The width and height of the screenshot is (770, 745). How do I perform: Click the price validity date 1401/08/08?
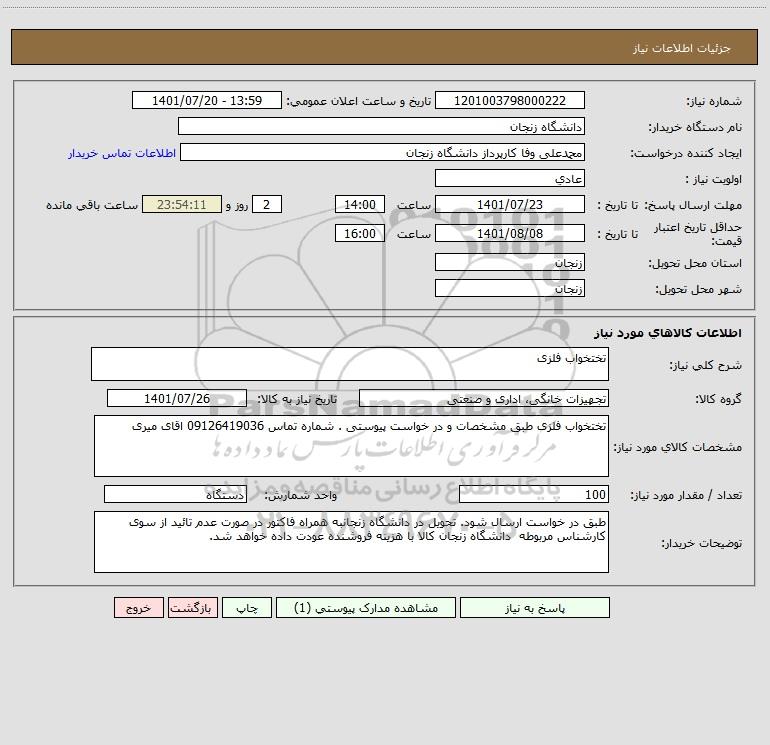[x=510, y=233]
